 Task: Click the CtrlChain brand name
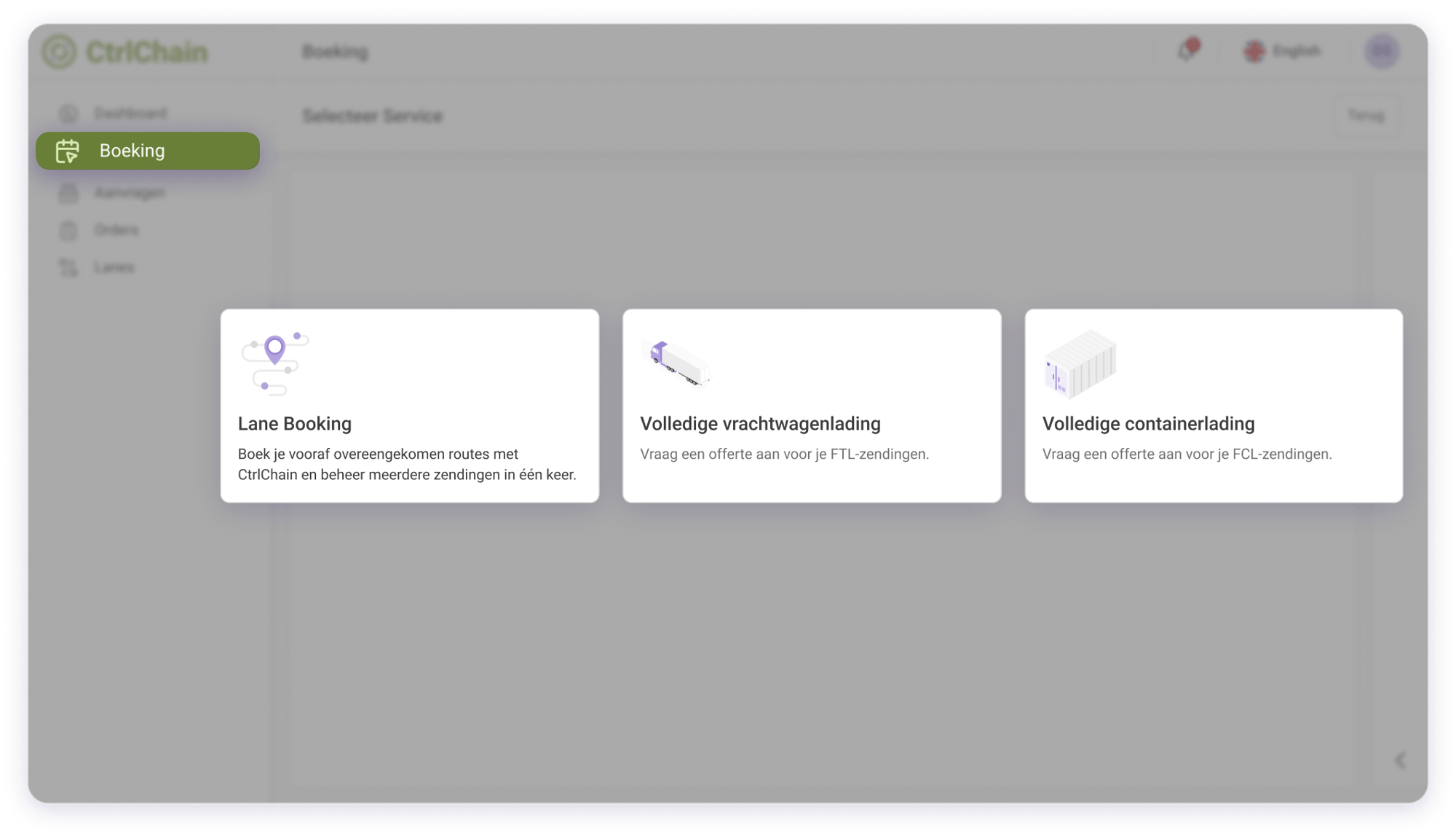point(147,52)
